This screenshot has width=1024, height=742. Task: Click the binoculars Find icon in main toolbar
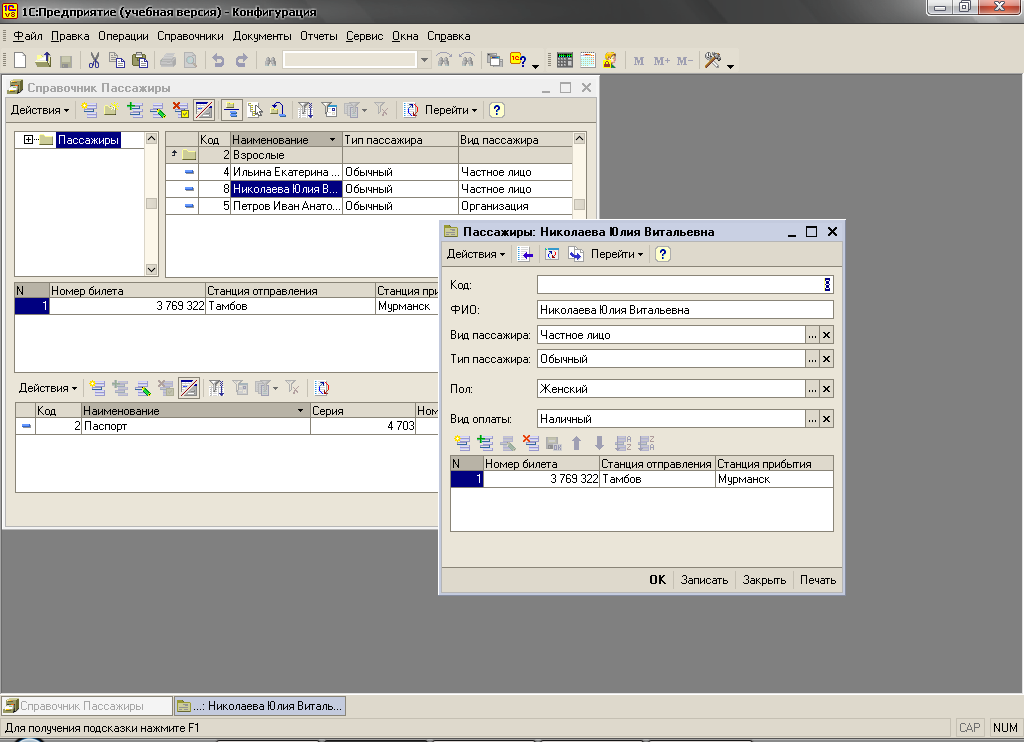270,61
